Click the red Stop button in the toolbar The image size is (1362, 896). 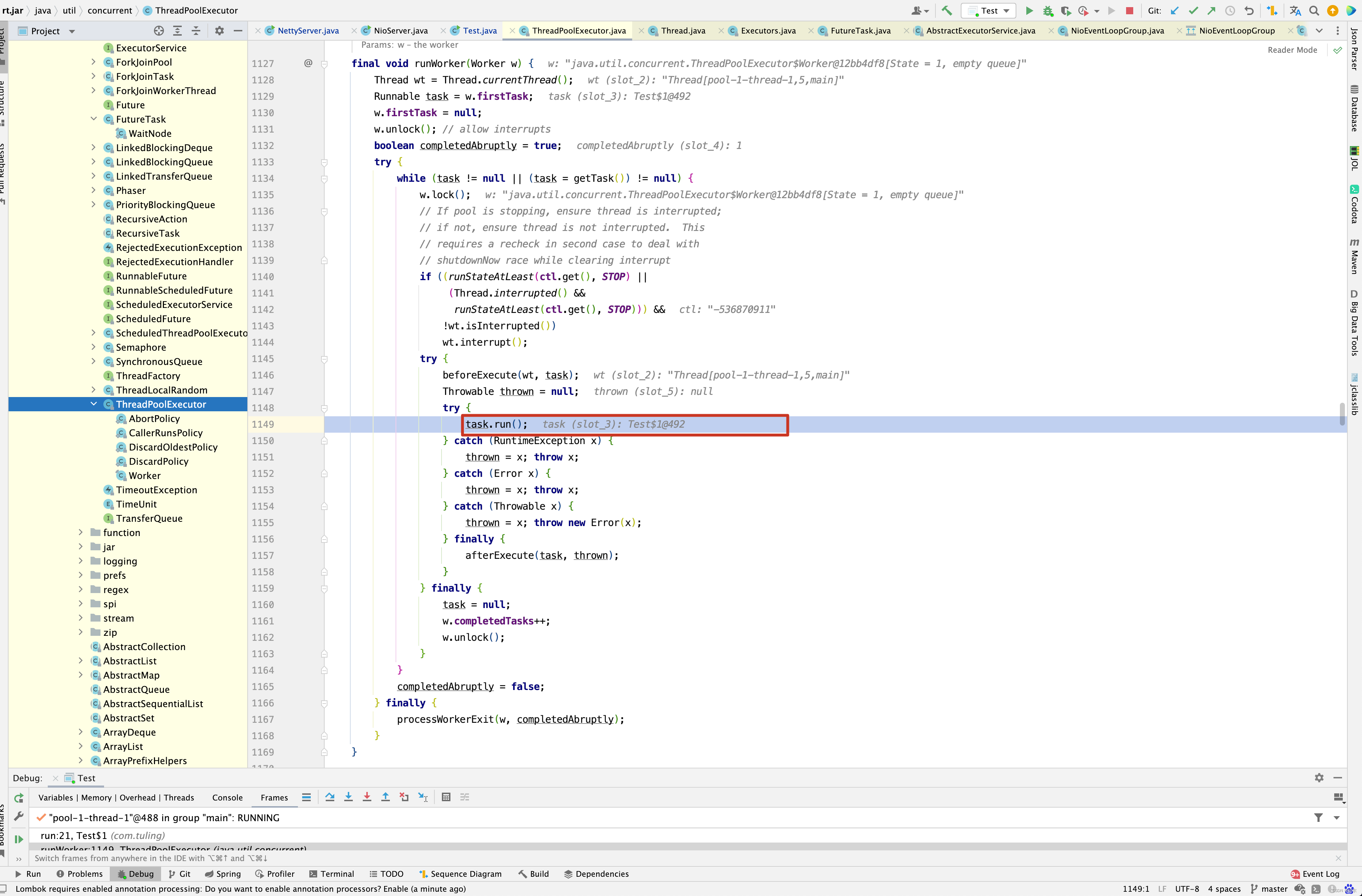point(1129,10)
